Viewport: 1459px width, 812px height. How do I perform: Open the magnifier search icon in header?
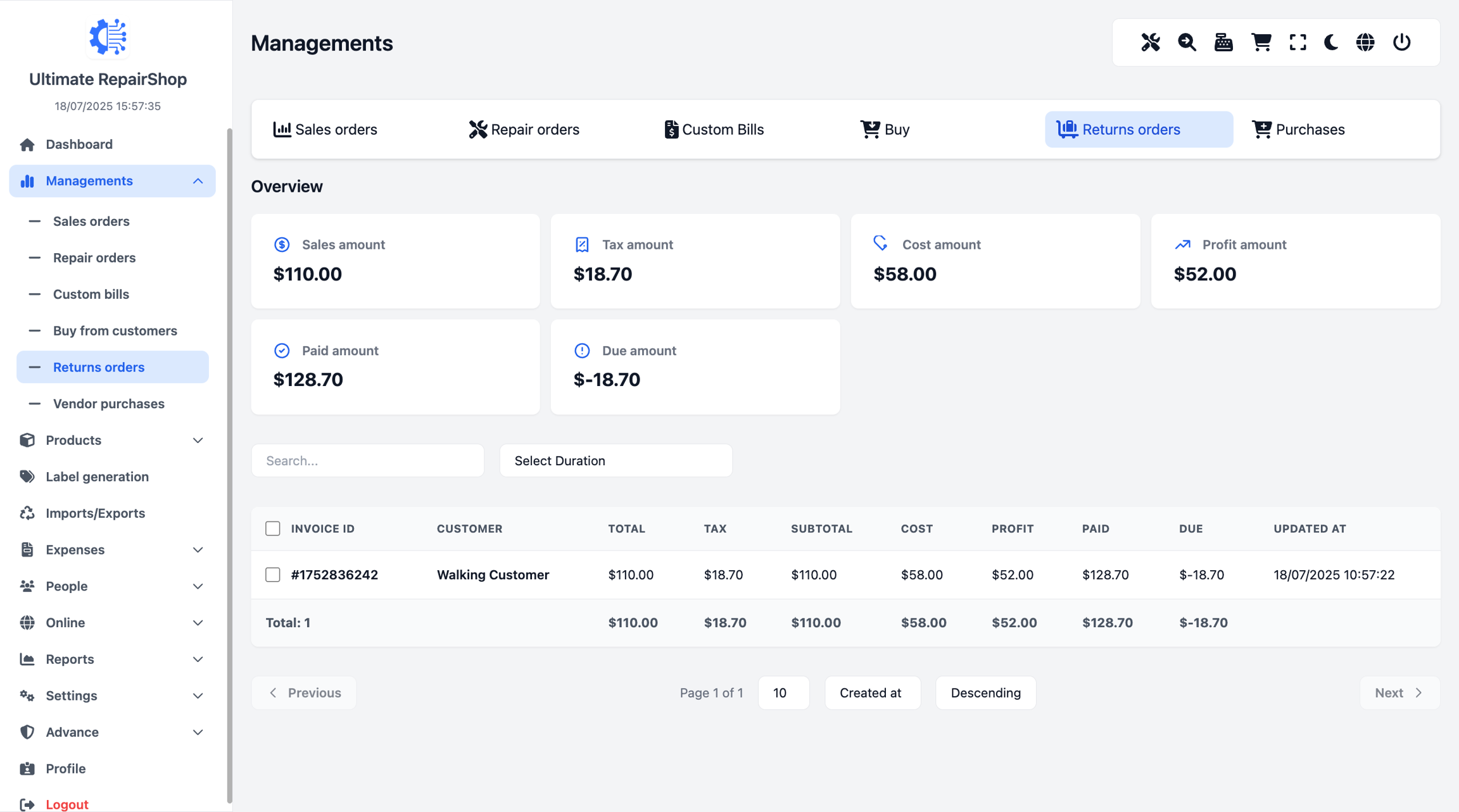point(1187,42)
